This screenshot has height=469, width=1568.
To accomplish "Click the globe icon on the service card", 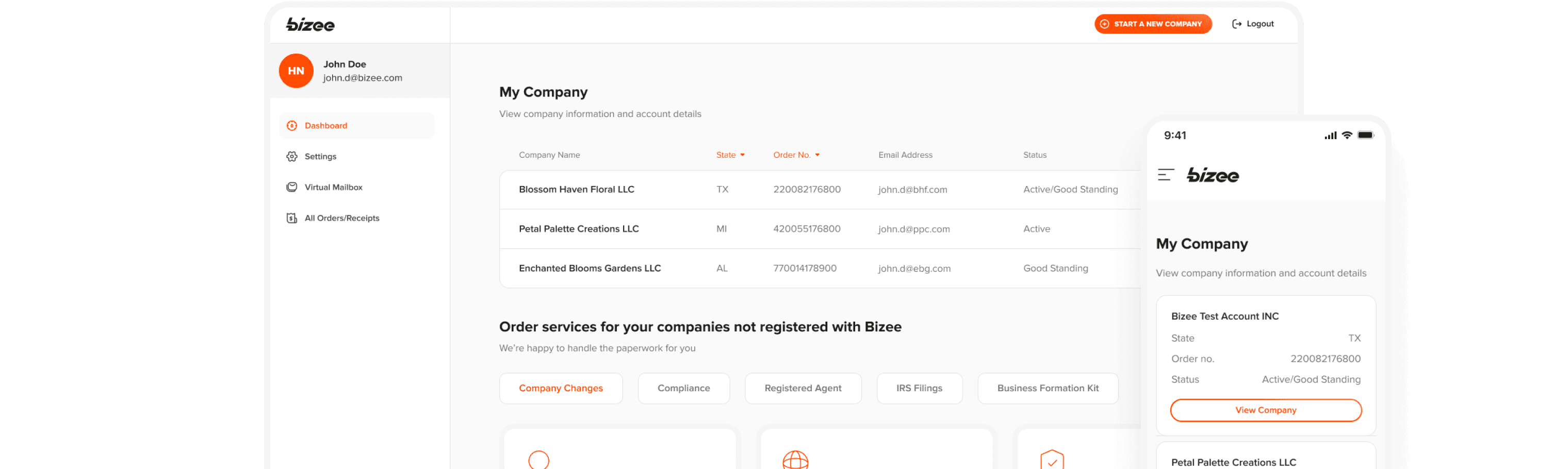I will pyautogui.click(x=795, y=460).
